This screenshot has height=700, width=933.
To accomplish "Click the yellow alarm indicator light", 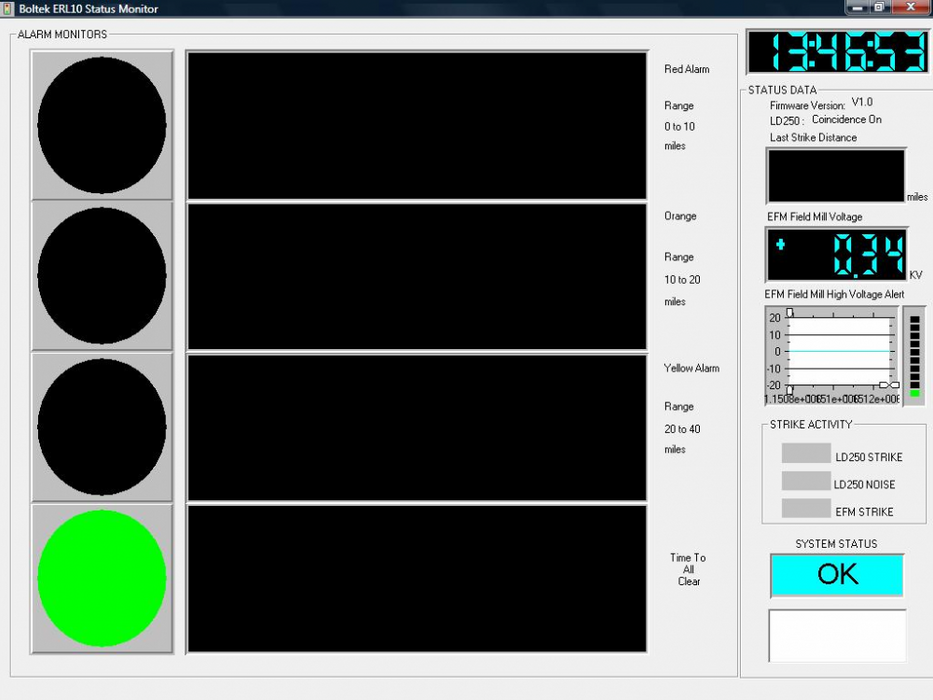I will click(x=102, y=427).
